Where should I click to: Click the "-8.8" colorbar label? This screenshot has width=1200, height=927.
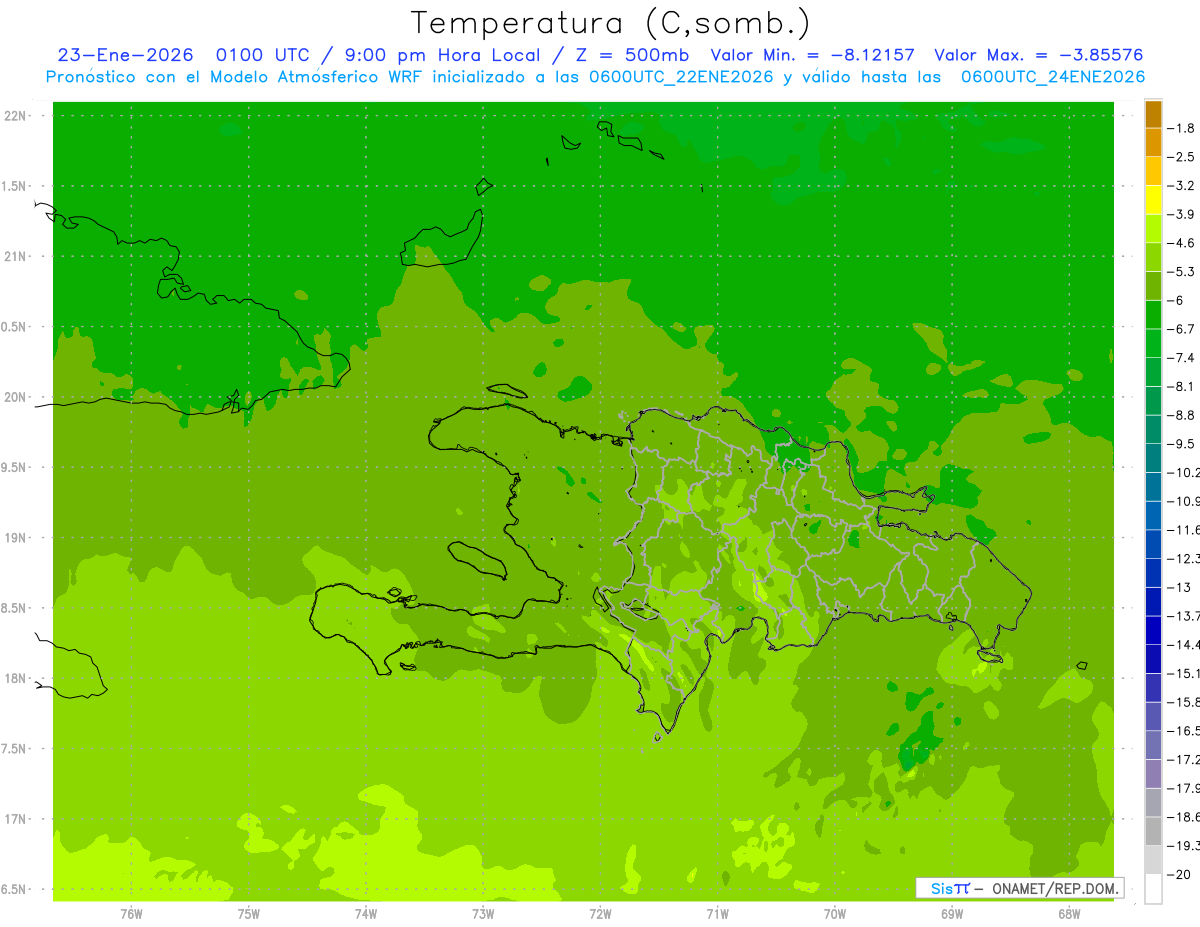click(x=1181, y=415)
